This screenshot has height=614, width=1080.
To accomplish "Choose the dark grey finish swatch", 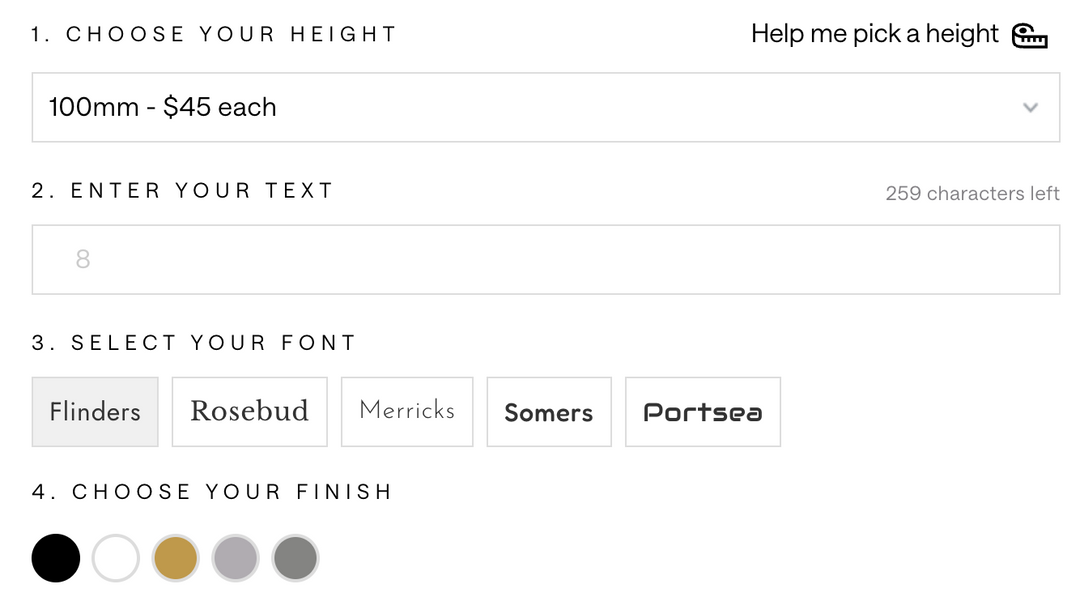I will tap(295, 558).
